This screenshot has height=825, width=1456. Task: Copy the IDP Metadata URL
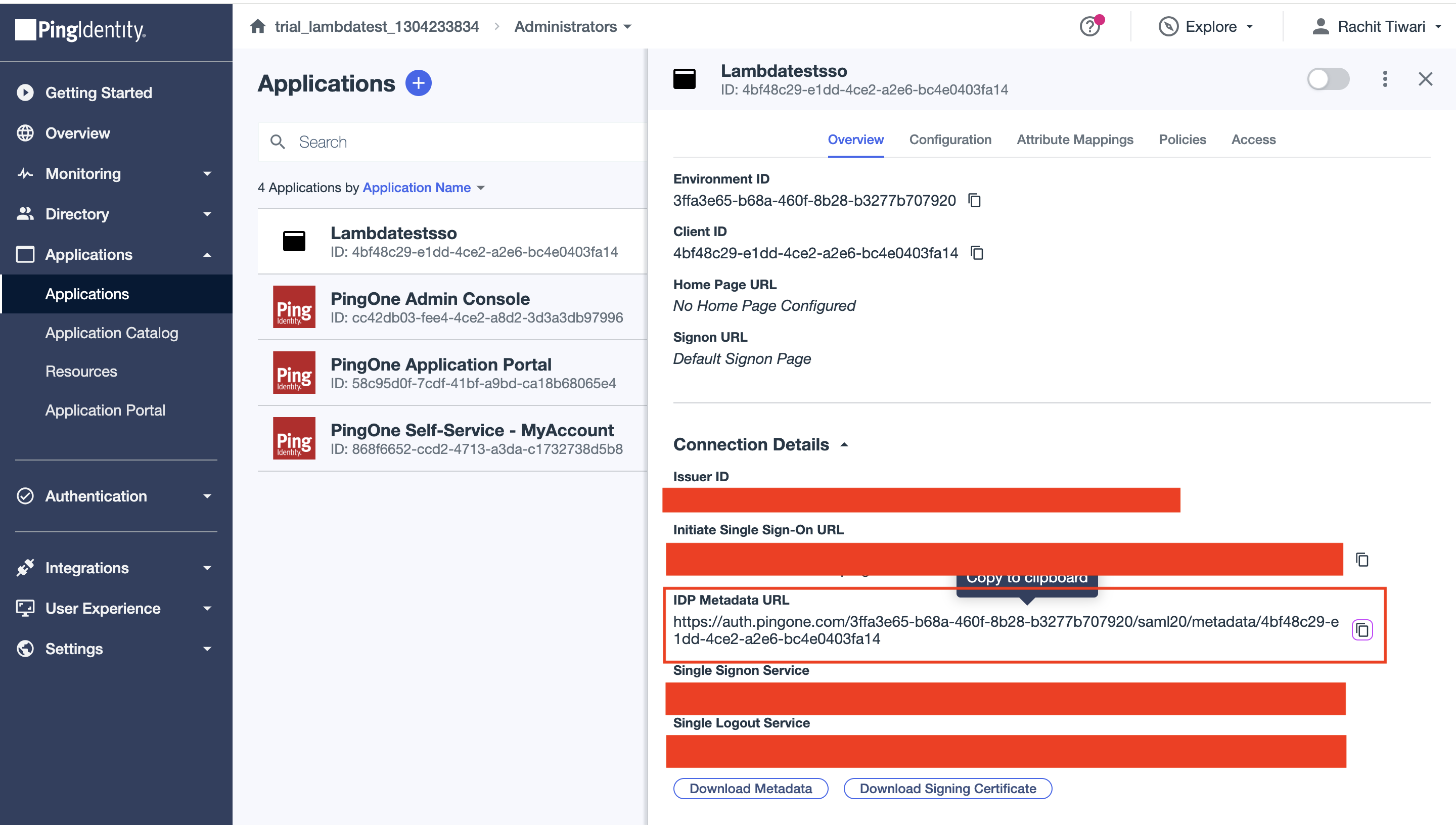pos(1362,629)
